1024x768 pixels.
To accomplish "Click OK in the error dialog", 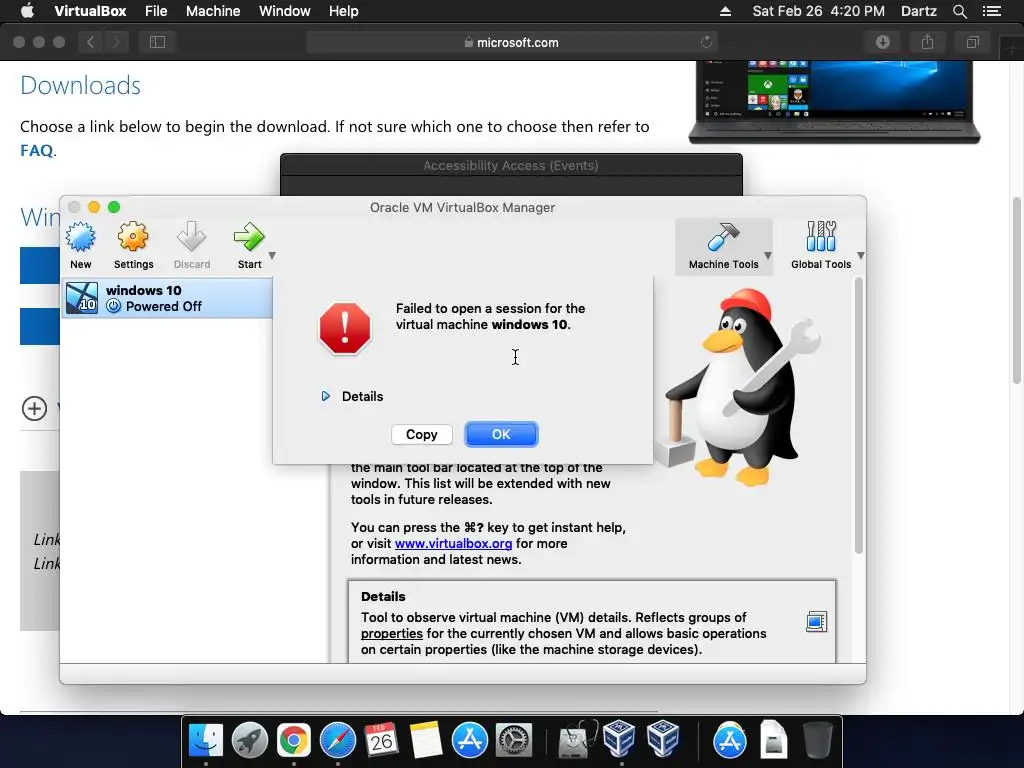I will pos(501,434).
